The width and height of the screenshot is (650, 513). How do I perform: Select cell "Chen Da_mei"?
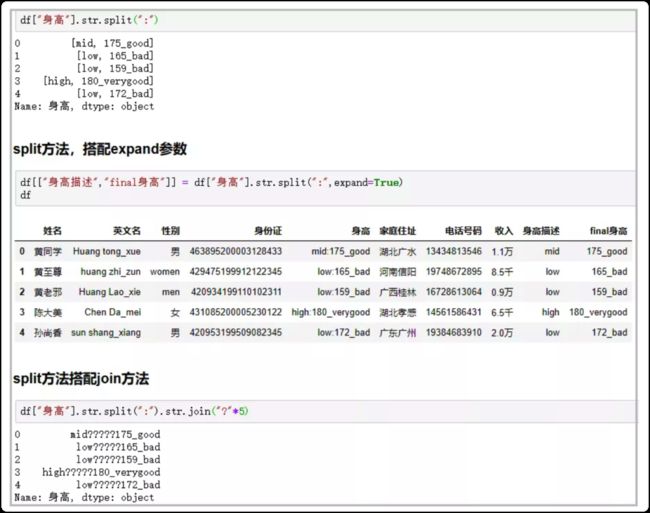click(112, 312)
